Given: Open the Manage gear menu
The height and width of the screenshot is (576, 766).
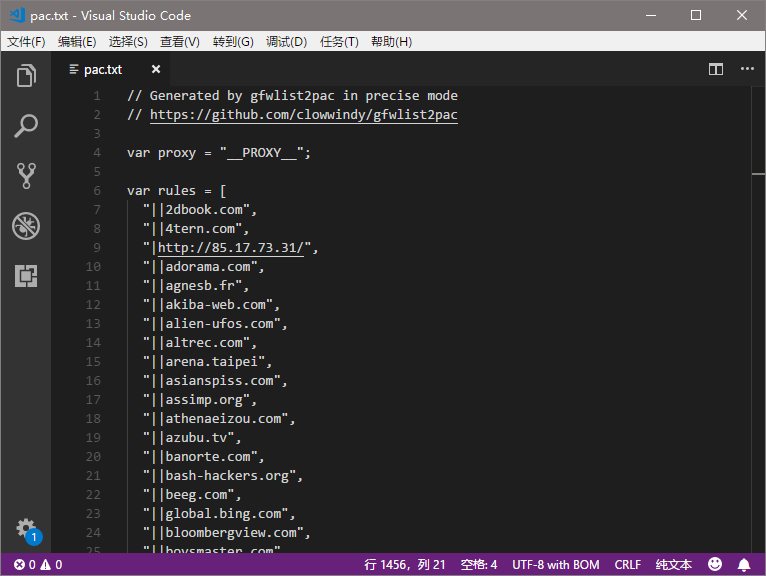Looking at the screenshot, I should coord(27,531).
